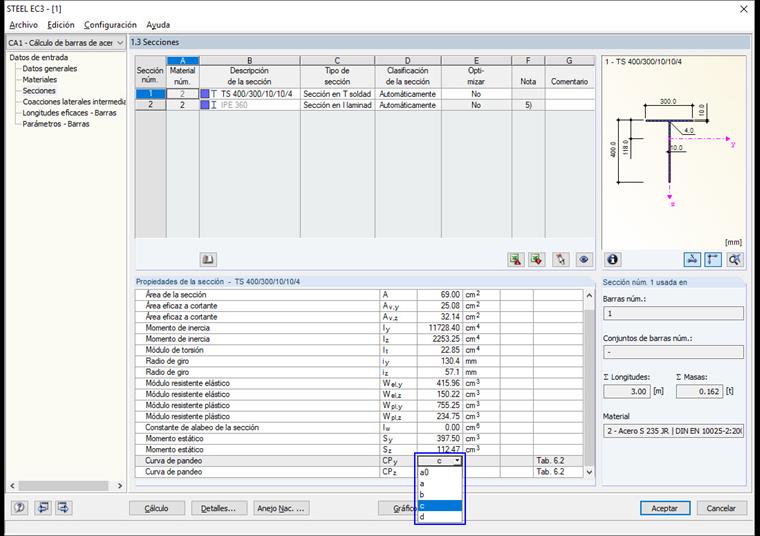Open the Ayuda menu
This screenshot has width=760, height=536.
pos(158,25)
